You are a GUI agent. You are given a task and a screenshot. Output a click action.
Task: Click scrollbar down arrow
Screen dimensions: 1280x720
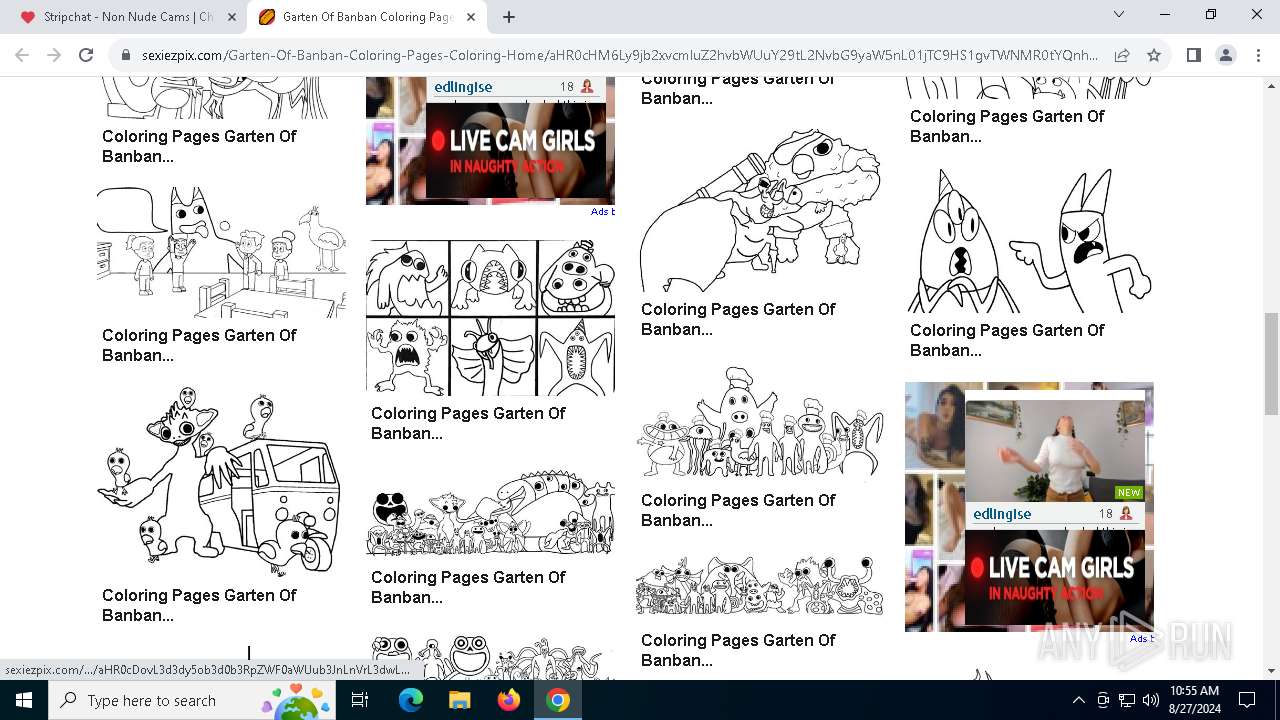tap(1271, 671)
